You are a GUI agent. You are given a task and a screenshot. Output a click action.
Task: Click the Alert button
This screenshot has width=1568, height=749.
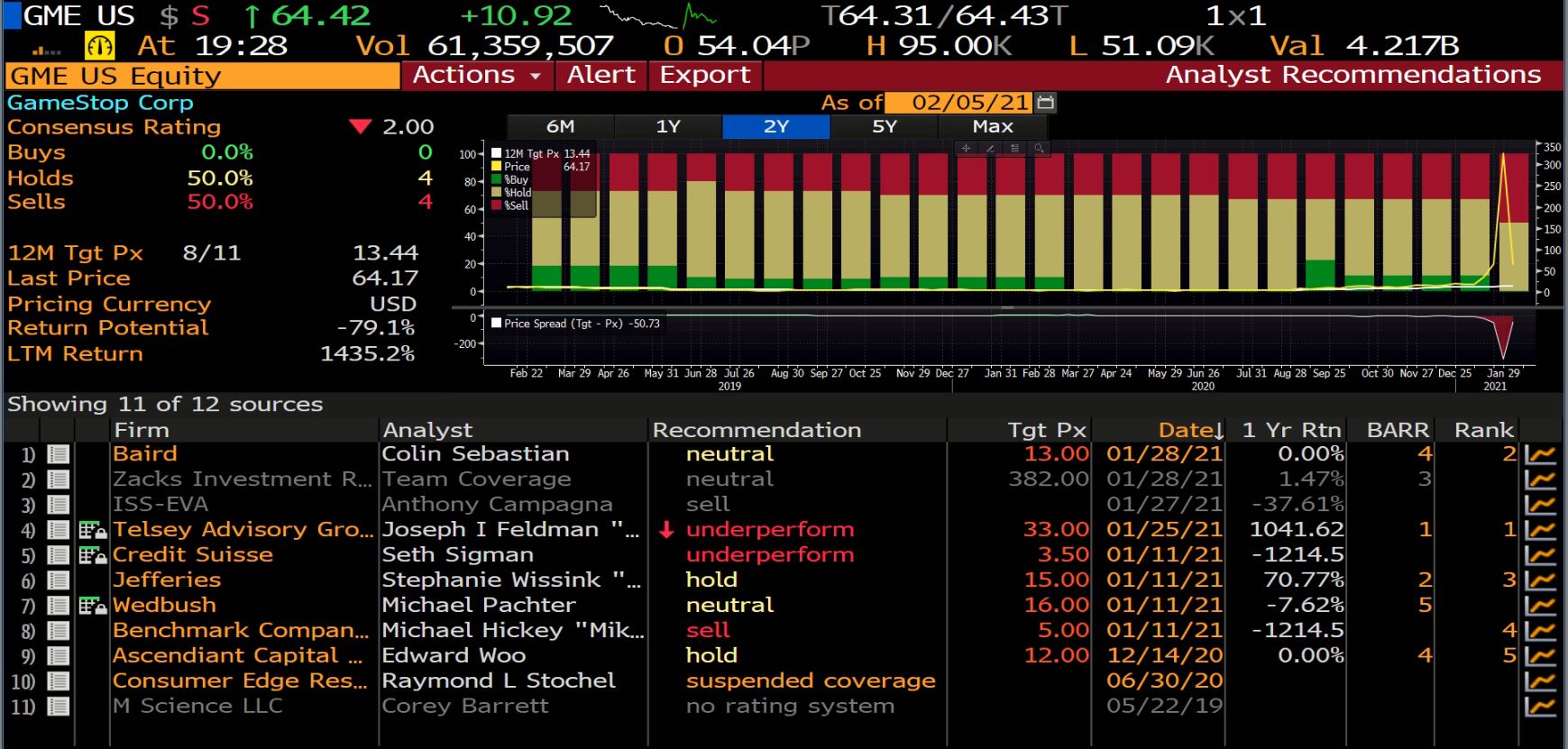pyautogui.click(x=601, y=76)
